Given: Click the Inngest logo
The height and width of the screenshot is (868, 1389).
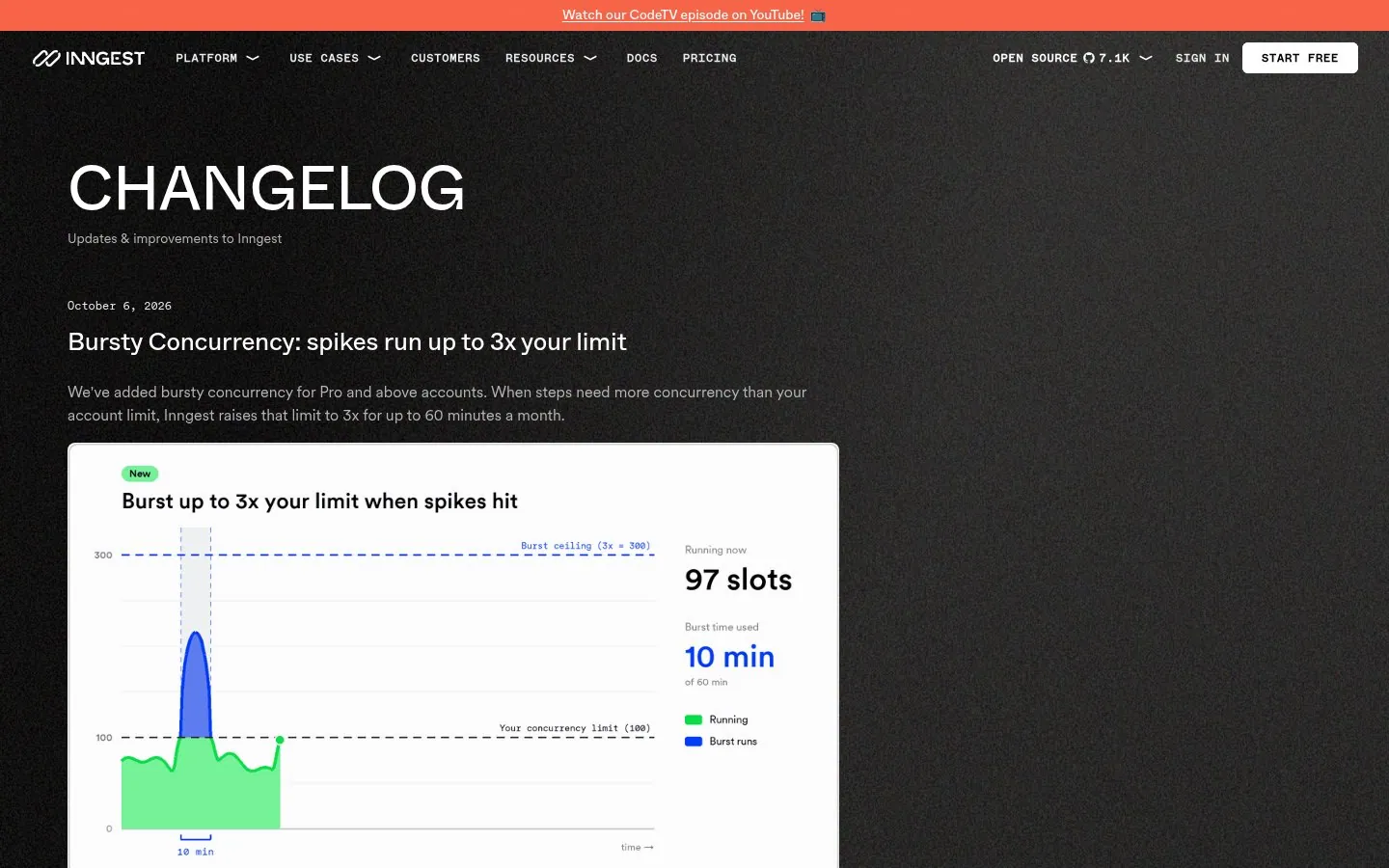Looking at the screenshot, I should click(89, 58).
